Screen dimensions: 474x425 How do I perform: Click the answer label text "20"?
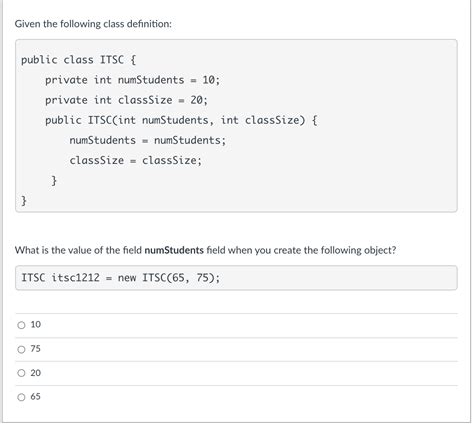(36, 373)
